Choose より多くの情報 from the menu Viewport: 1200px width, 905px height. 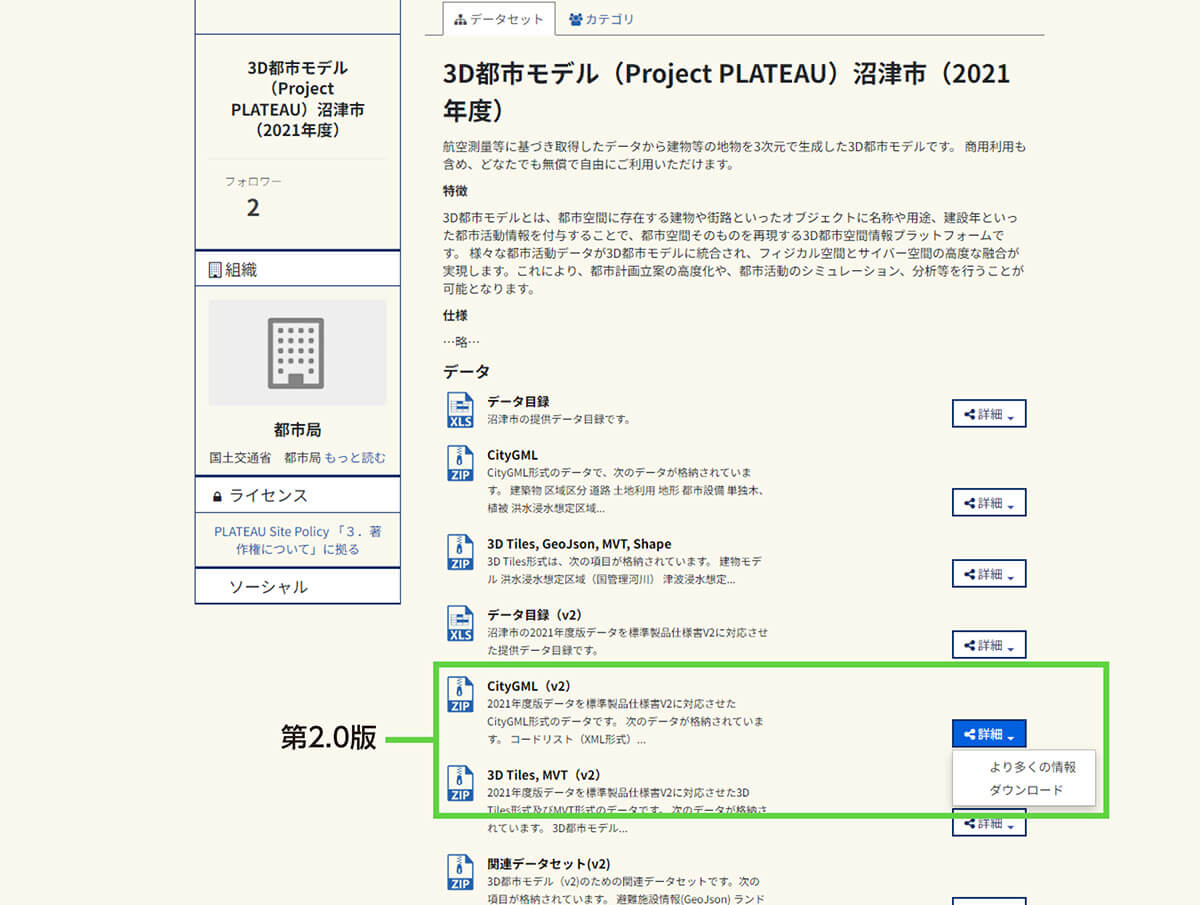coord(1032,767)
